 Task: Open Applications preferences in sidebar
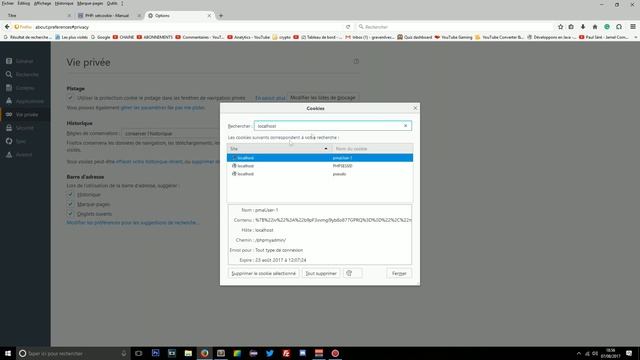point(25,101)
